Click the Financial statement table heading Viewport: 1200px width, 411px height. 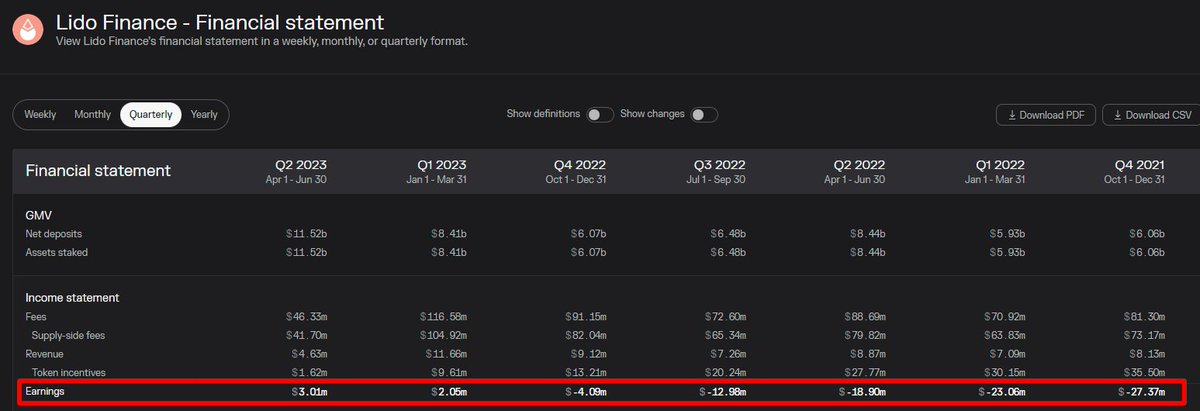coord(98,171)
